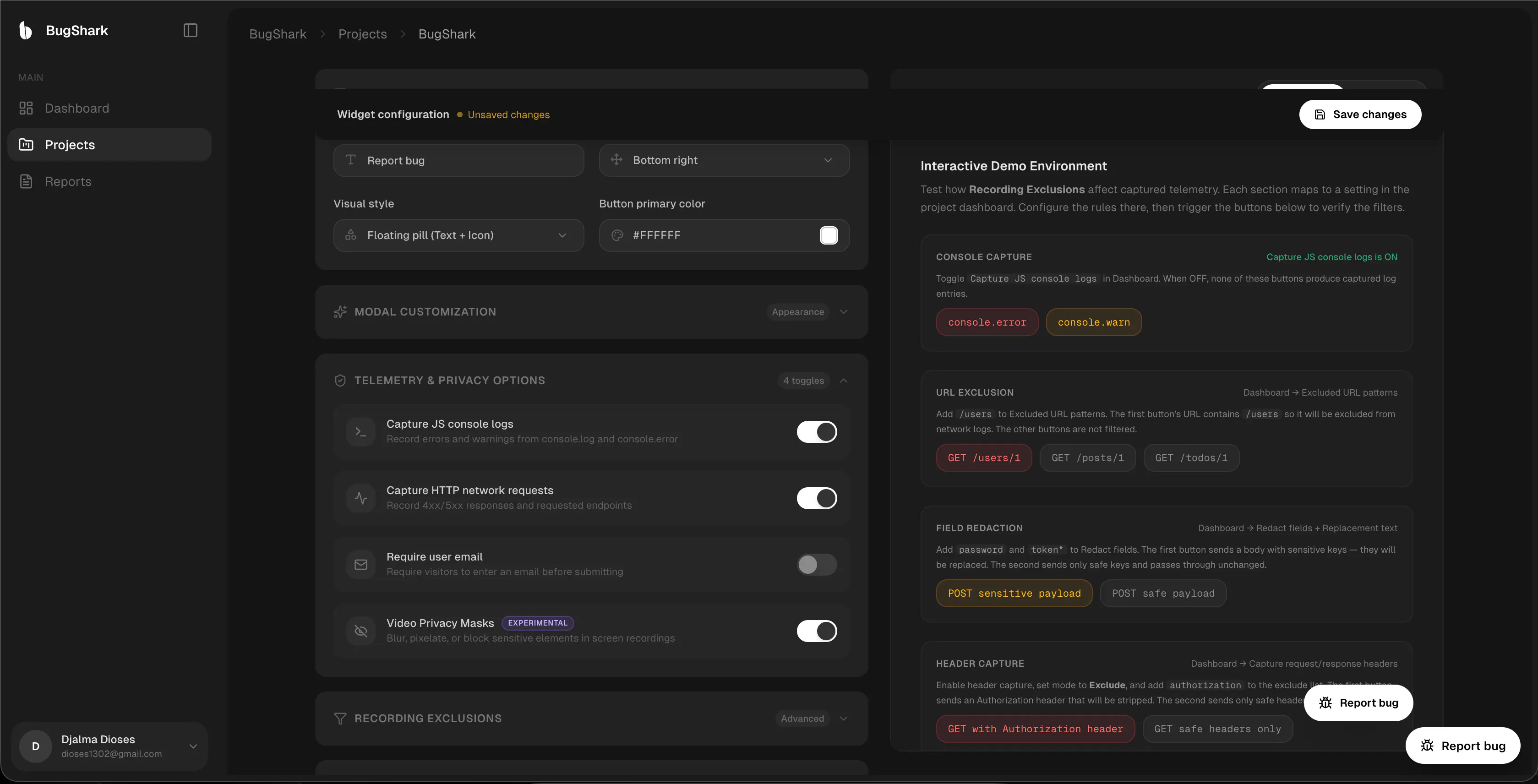1538x784 pixels.
Task: Click the 4 toggles badge
Action: [x=803, y=381]
